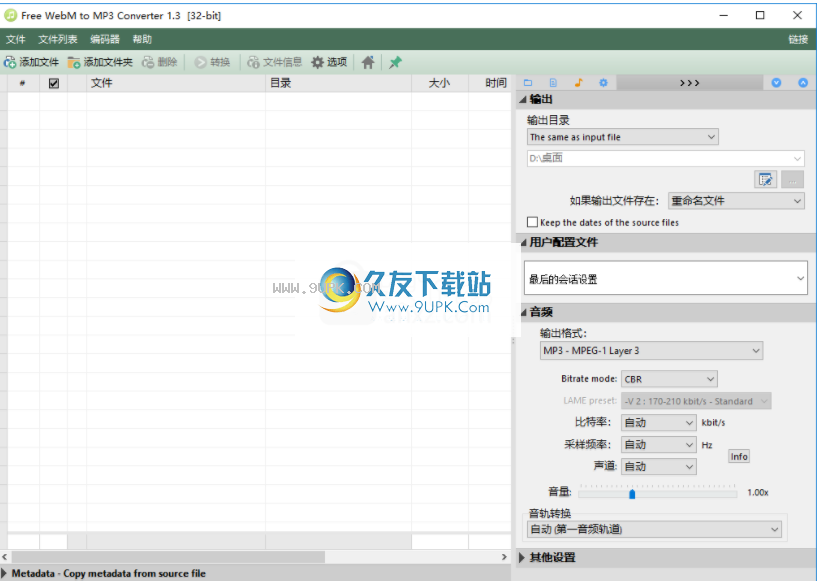Open the user profile dropdown 最后的会话设置
Screen dimensions: 817x581
tap(665, 279)
